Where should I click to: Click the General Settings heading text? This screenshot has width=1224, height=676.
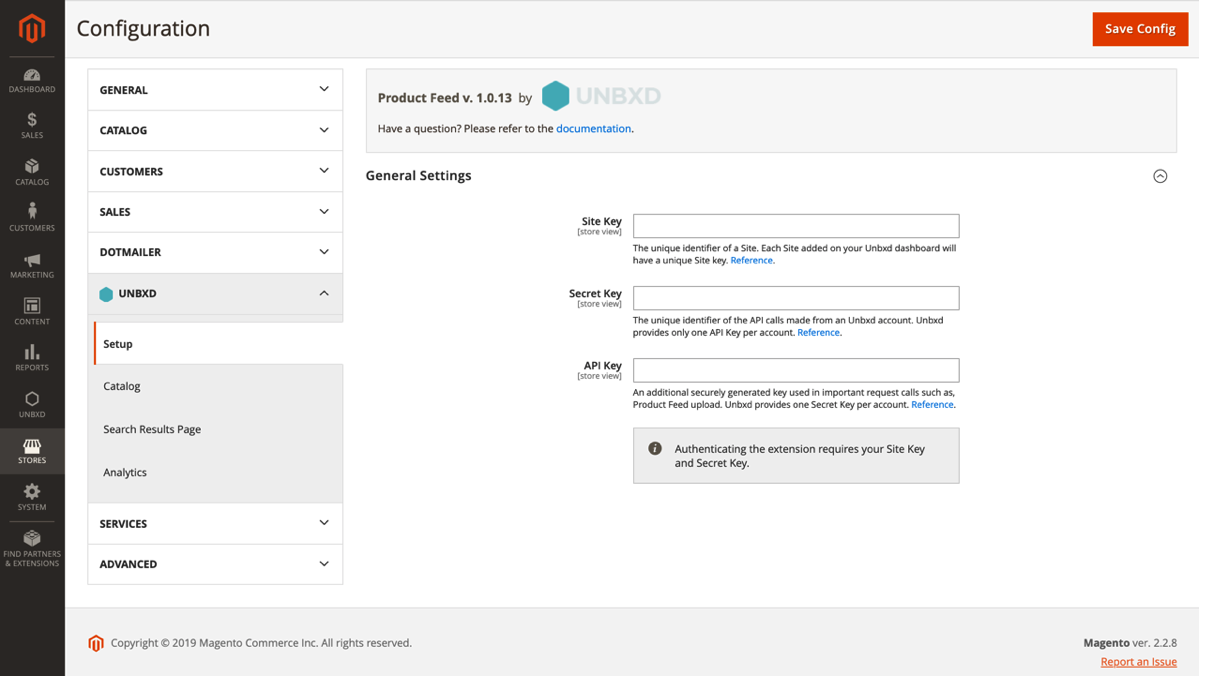(418, 175)
